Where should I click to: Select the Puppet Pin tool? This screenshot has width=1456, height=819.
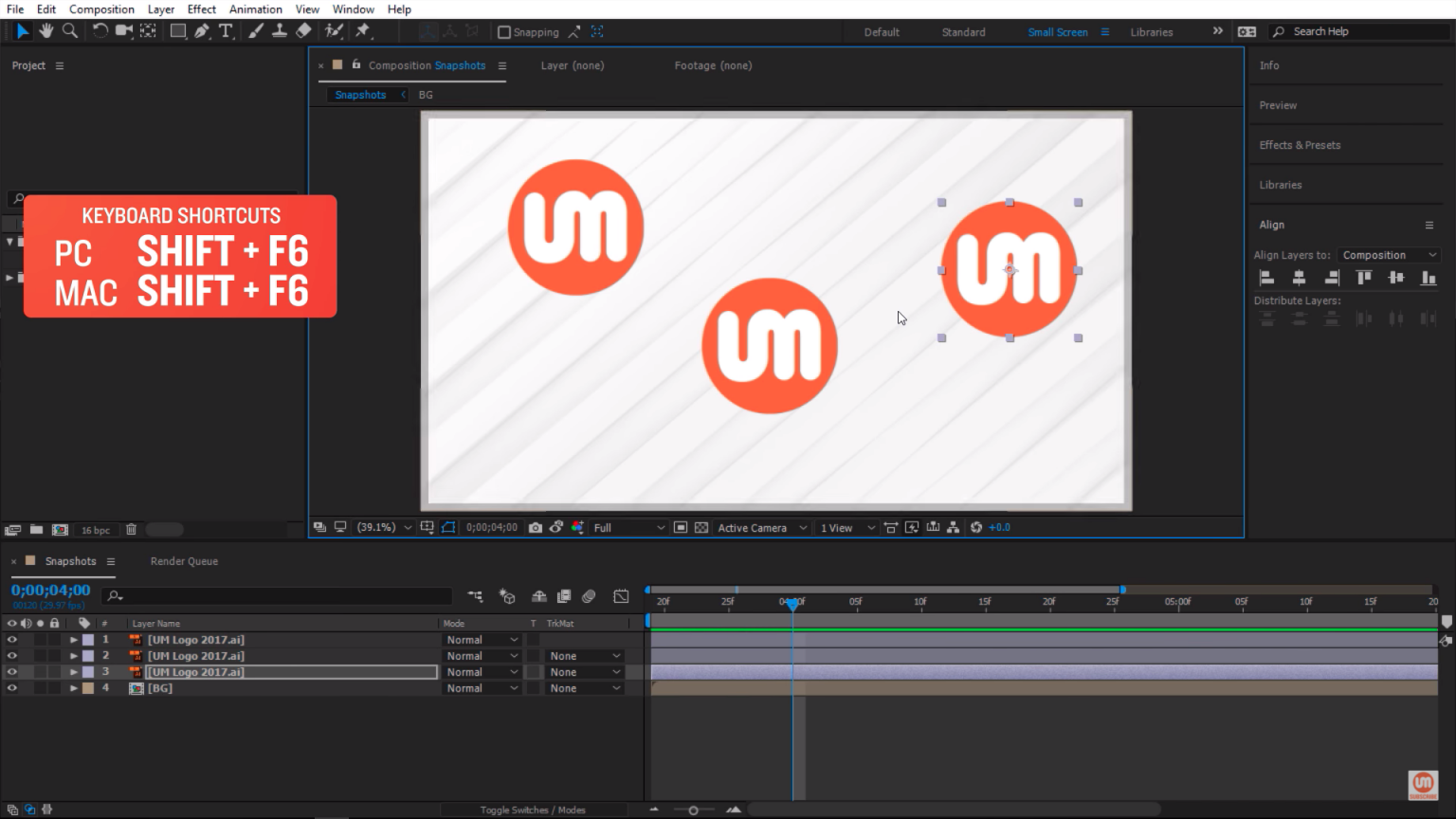coord(363,31)
